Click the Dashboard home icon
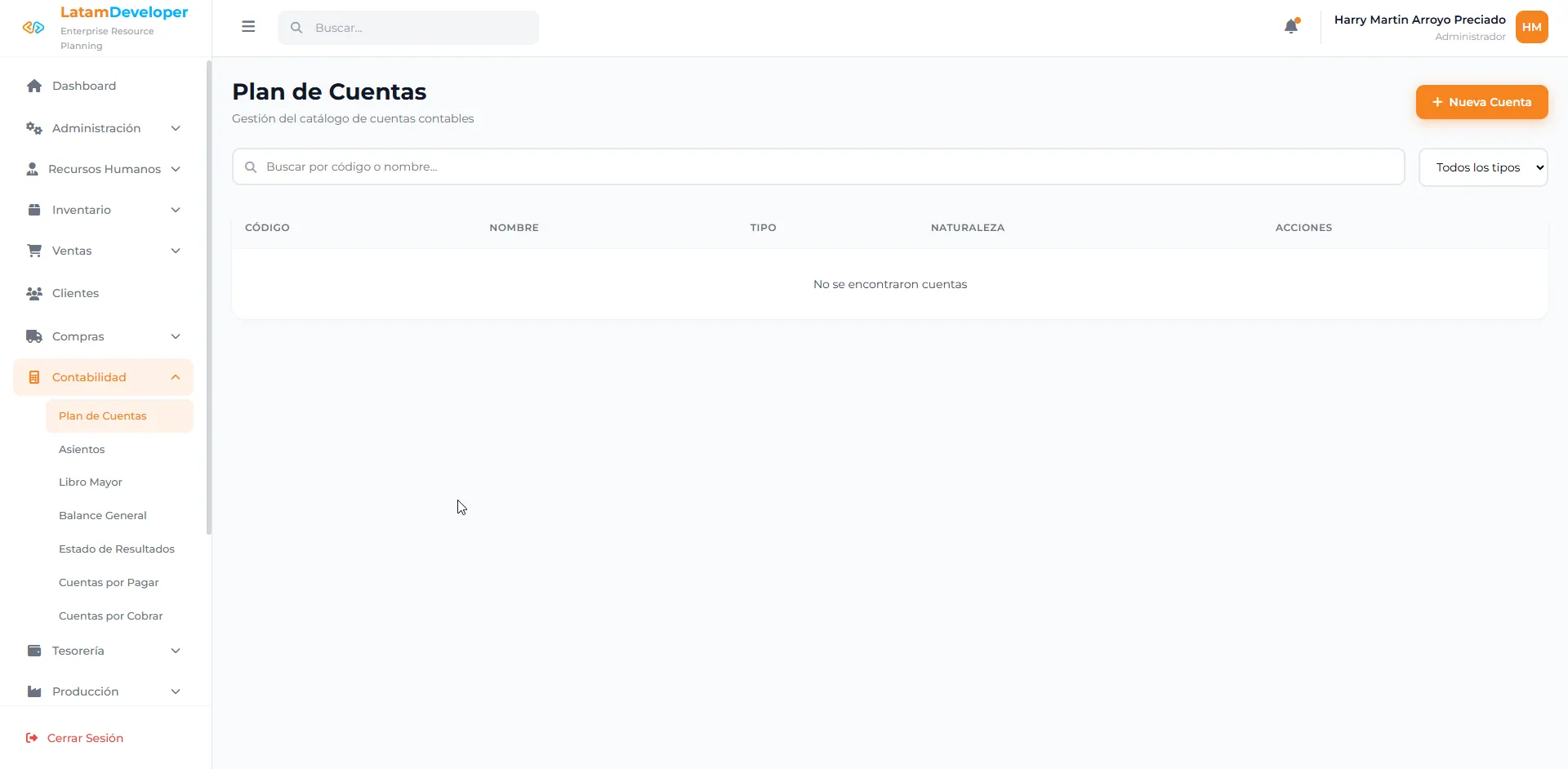1568x769 pixels. click(x=34, y=86)
